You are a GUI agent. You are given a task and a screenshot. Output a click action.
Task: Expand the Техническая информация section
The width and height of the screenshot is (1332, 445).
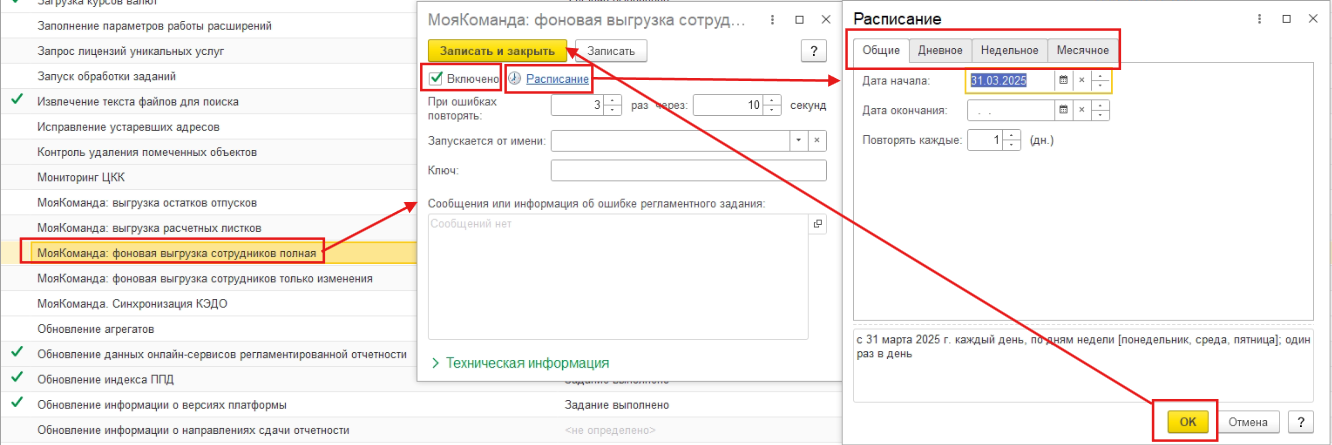(519, 363)
